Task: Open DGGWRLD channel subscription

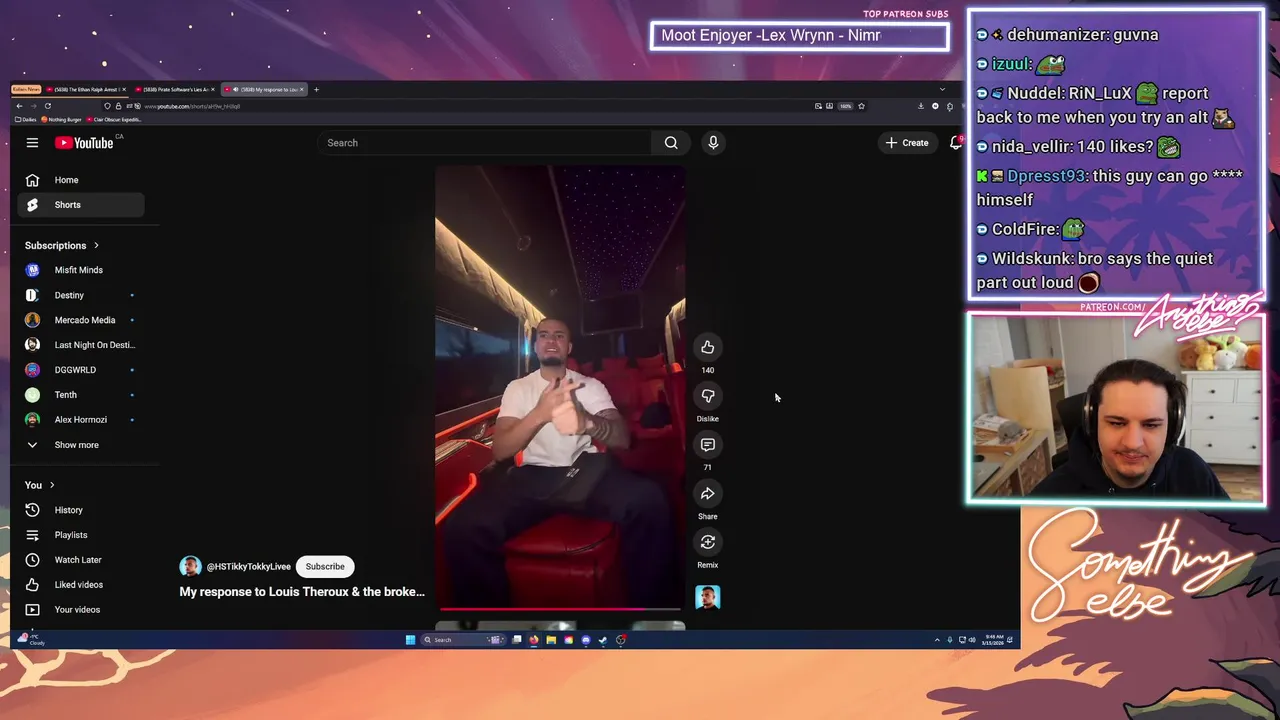Action: pyautogui.click(x=80, y=370)
